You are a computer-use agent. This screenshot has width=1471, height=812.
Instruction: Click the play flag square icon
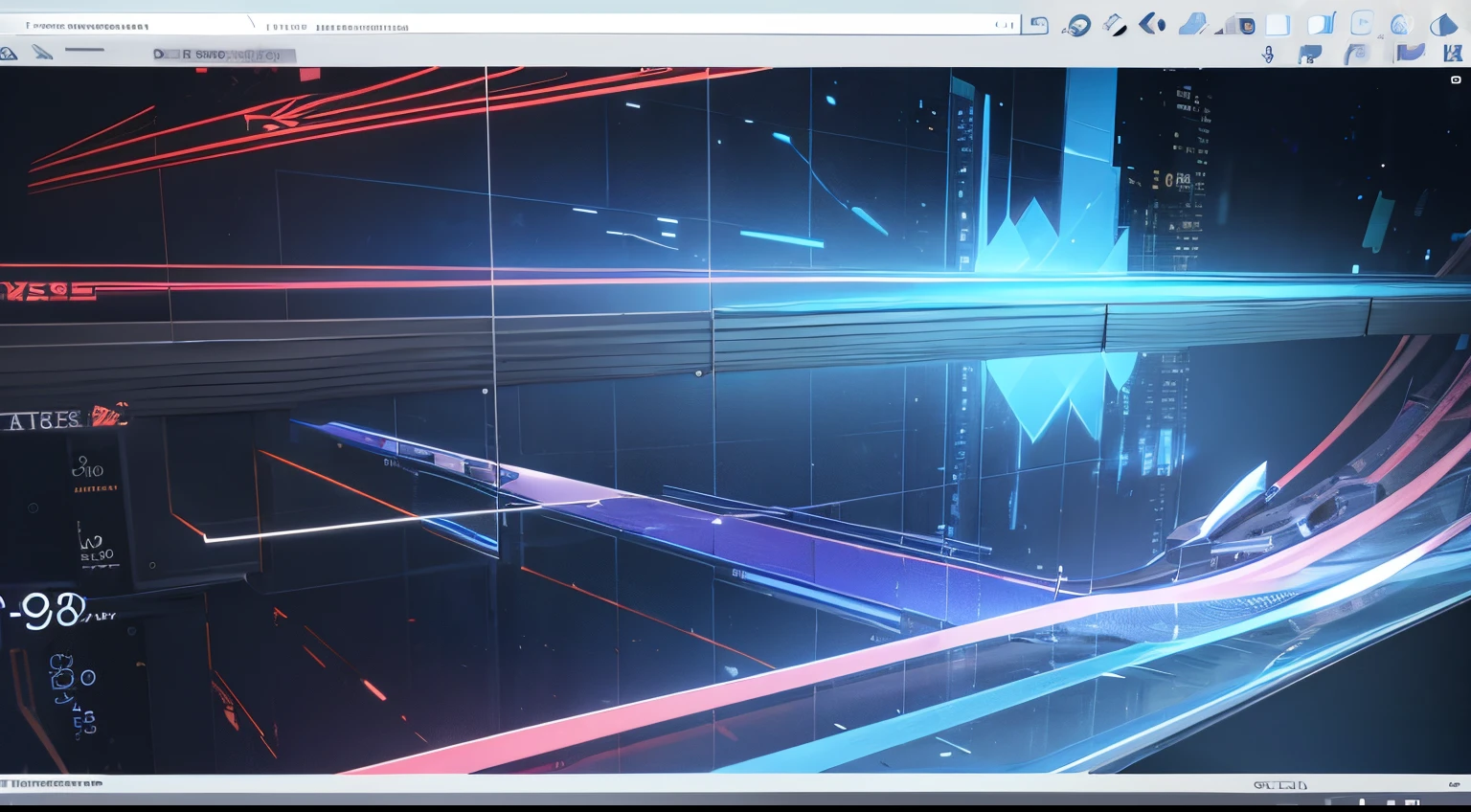1361,24
